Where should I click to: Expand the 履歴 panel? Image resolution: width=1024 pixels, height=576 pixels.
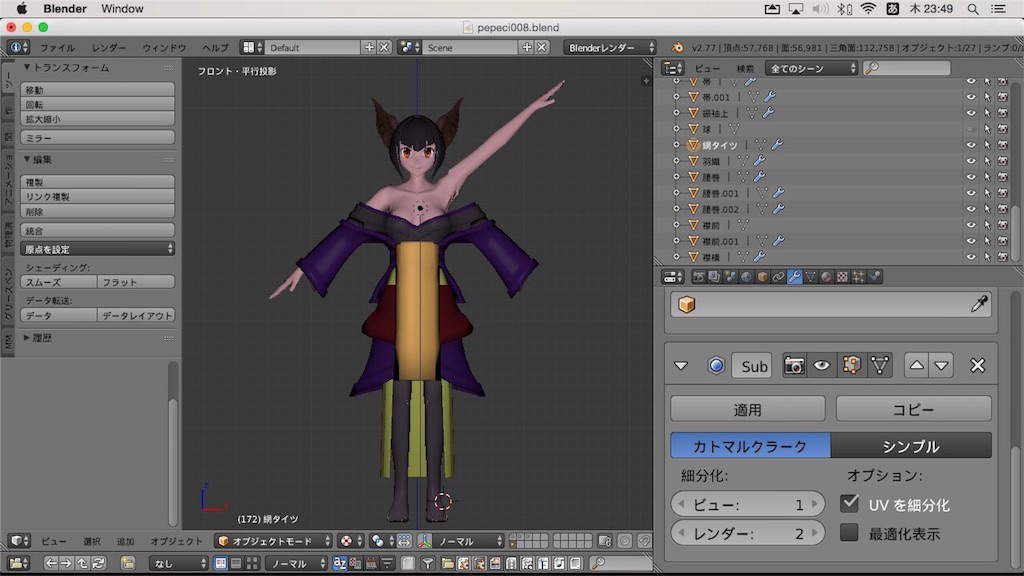pyautogui.click(x=27, y=338)
